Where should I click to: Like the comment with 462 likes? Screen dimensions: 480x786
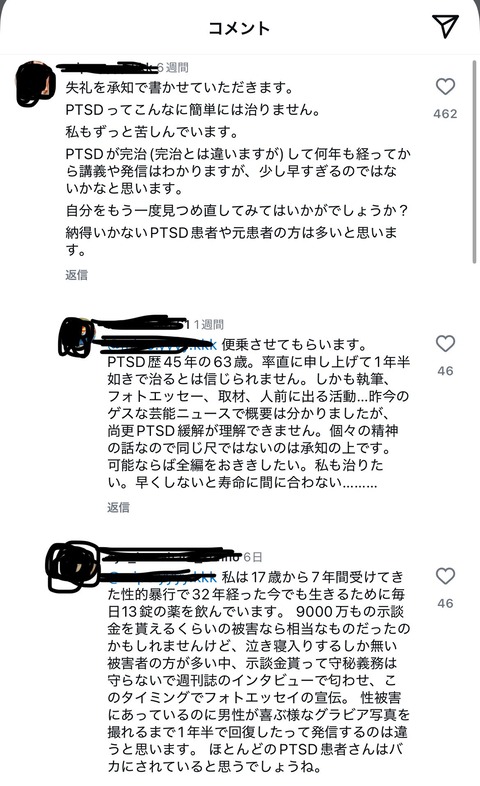[445, 87]
